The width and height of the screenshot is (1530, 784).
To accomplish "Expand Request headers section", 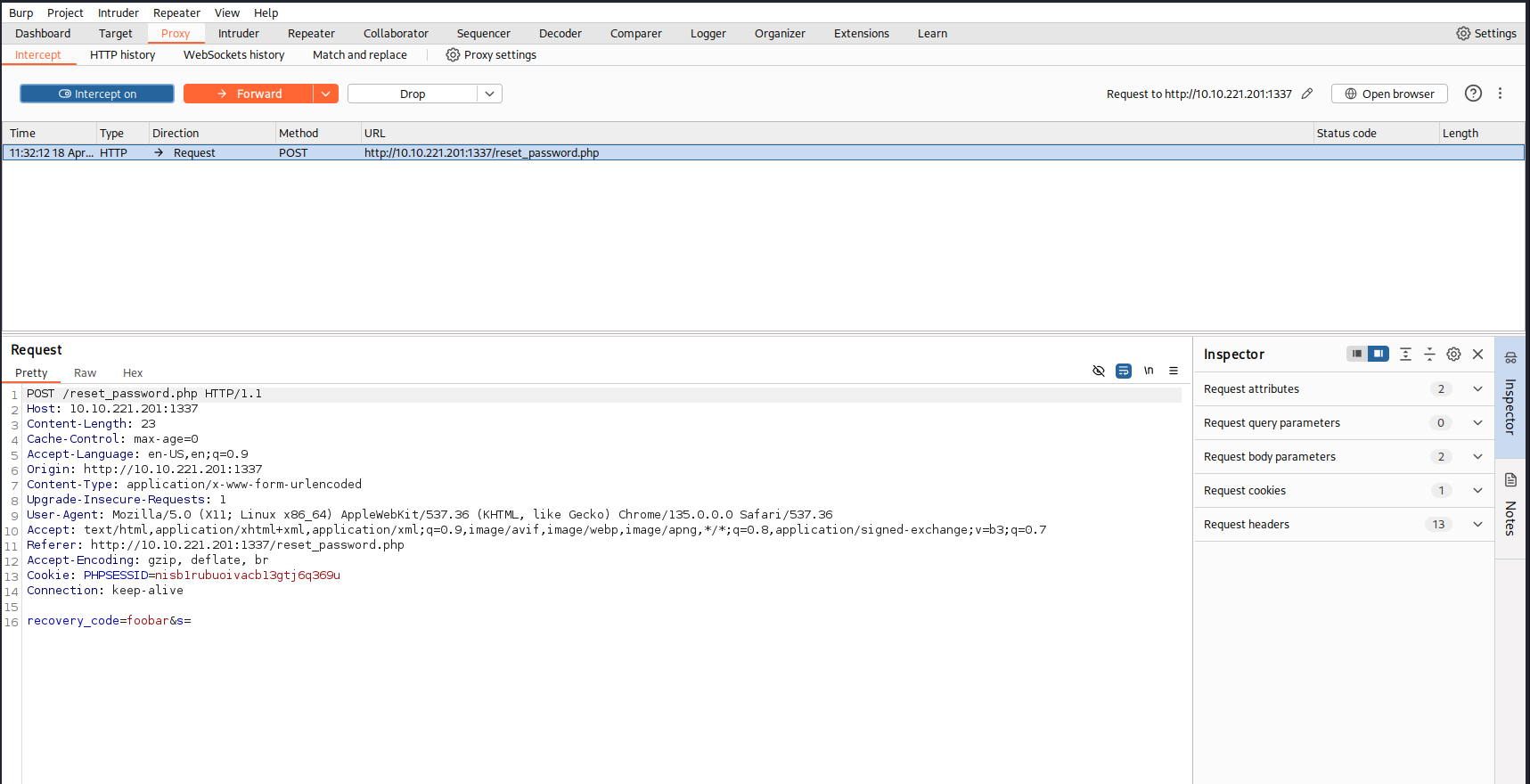I will click(x=1344, y=524).
